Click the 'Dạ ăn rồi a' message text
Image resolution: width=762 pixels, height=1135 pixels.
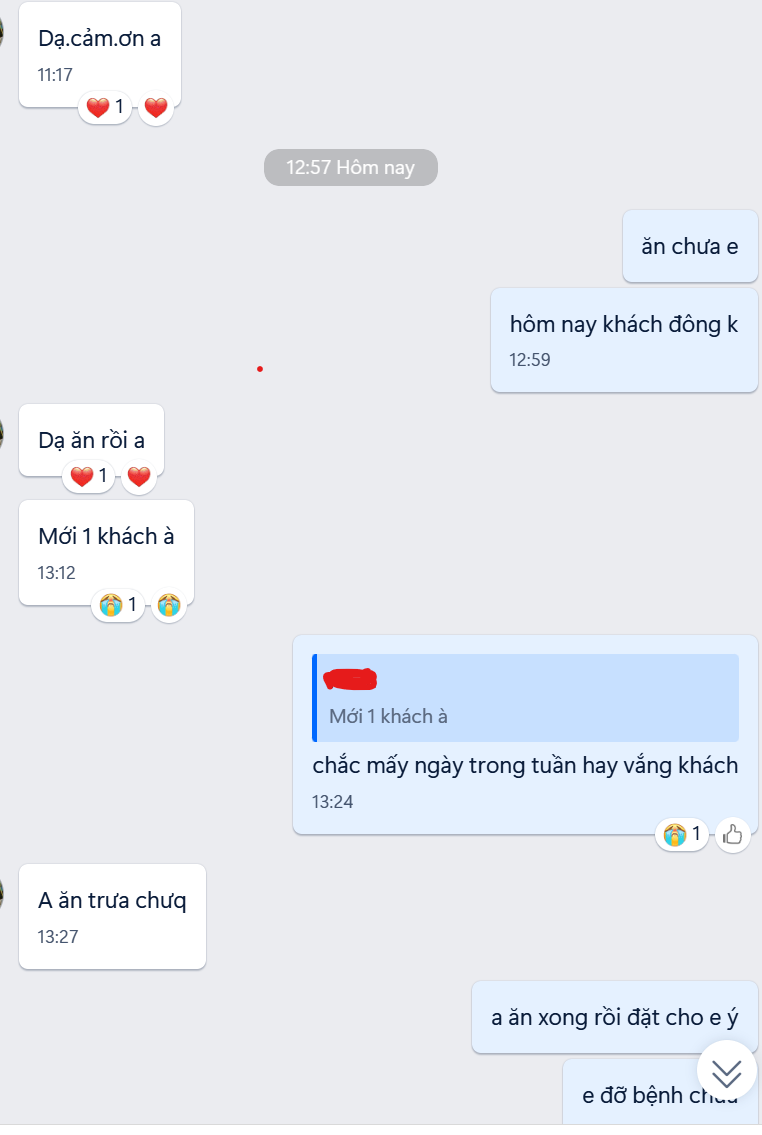click(x=92, y=440)
